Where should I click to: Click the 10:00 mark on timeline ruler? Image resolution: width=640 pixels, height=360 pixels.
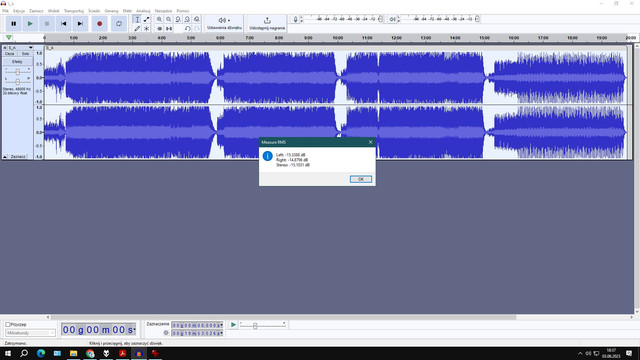(338, 38)
